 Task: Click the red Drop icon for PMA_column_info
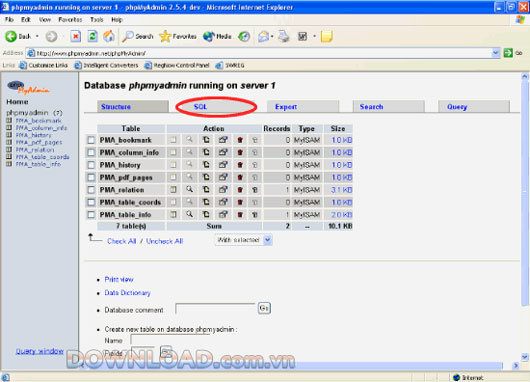(240, 152)
